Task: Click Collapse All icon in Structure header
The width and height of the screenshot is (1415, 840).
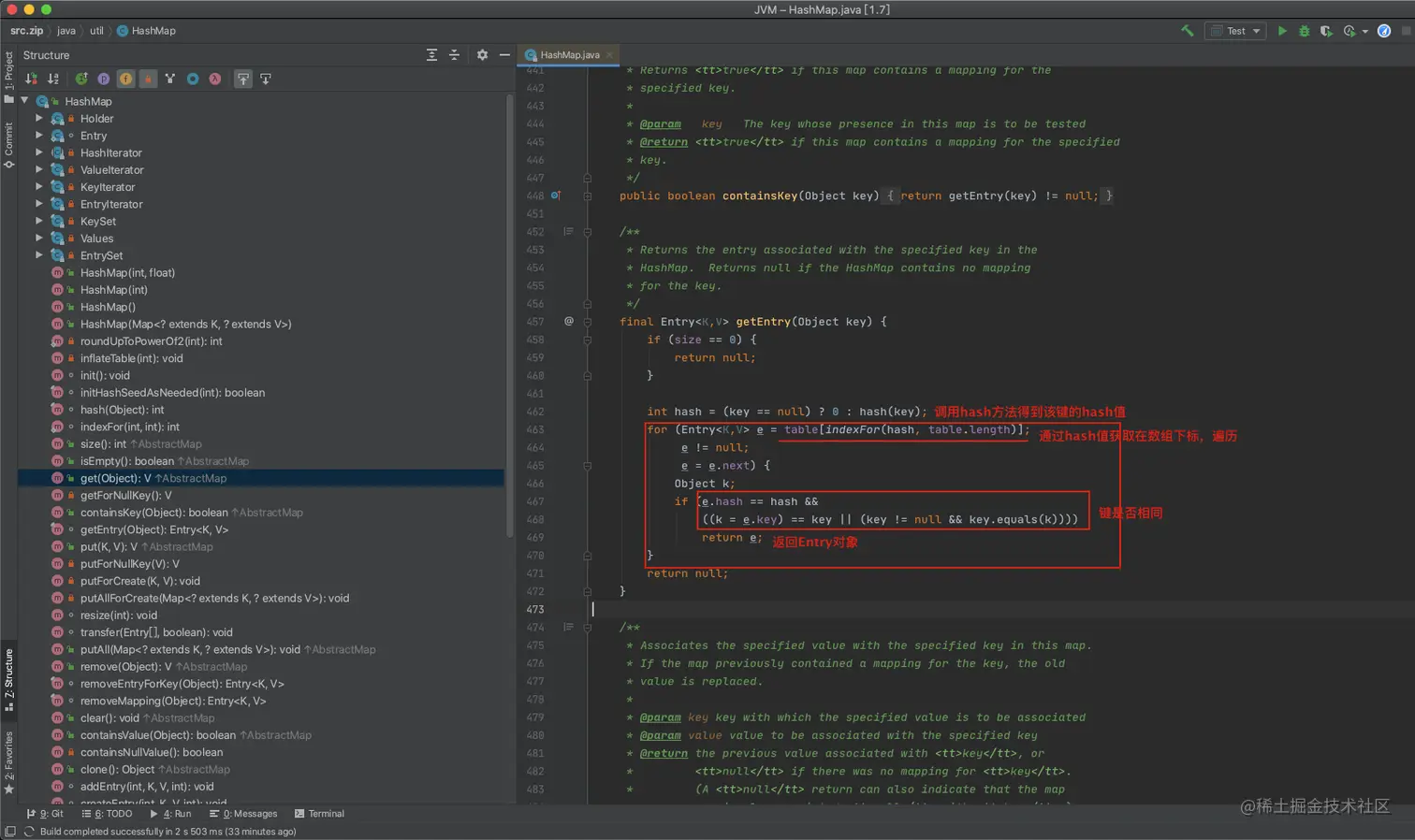Action: [454, 55]
